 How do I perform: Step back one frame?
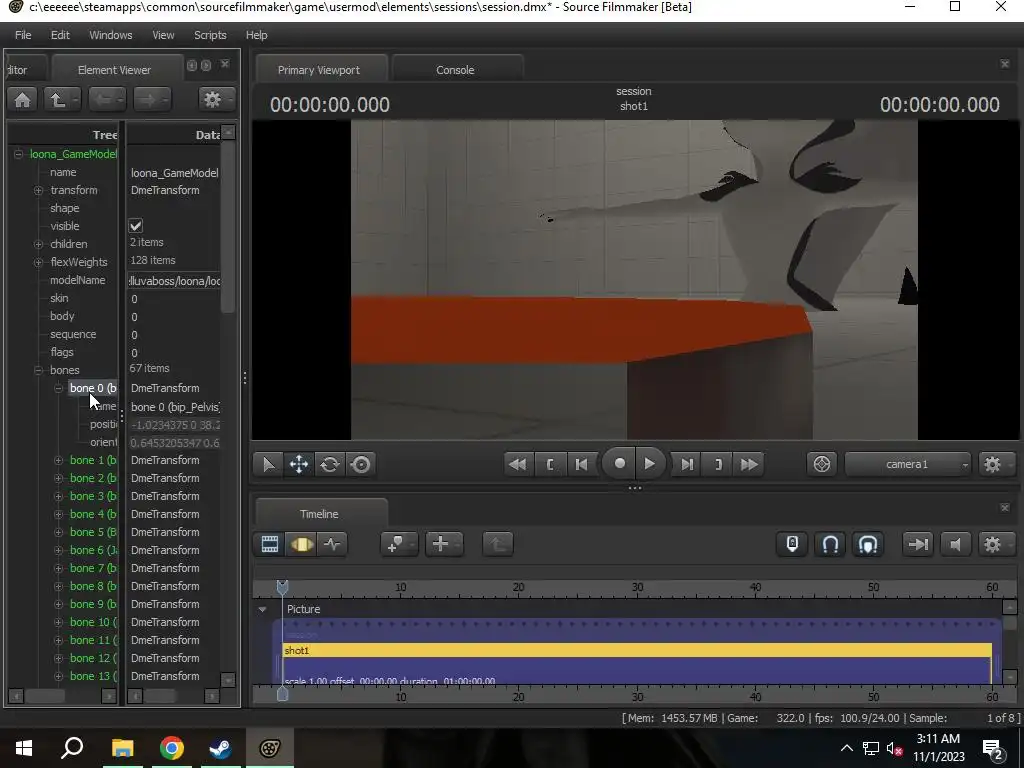(581, 464)
